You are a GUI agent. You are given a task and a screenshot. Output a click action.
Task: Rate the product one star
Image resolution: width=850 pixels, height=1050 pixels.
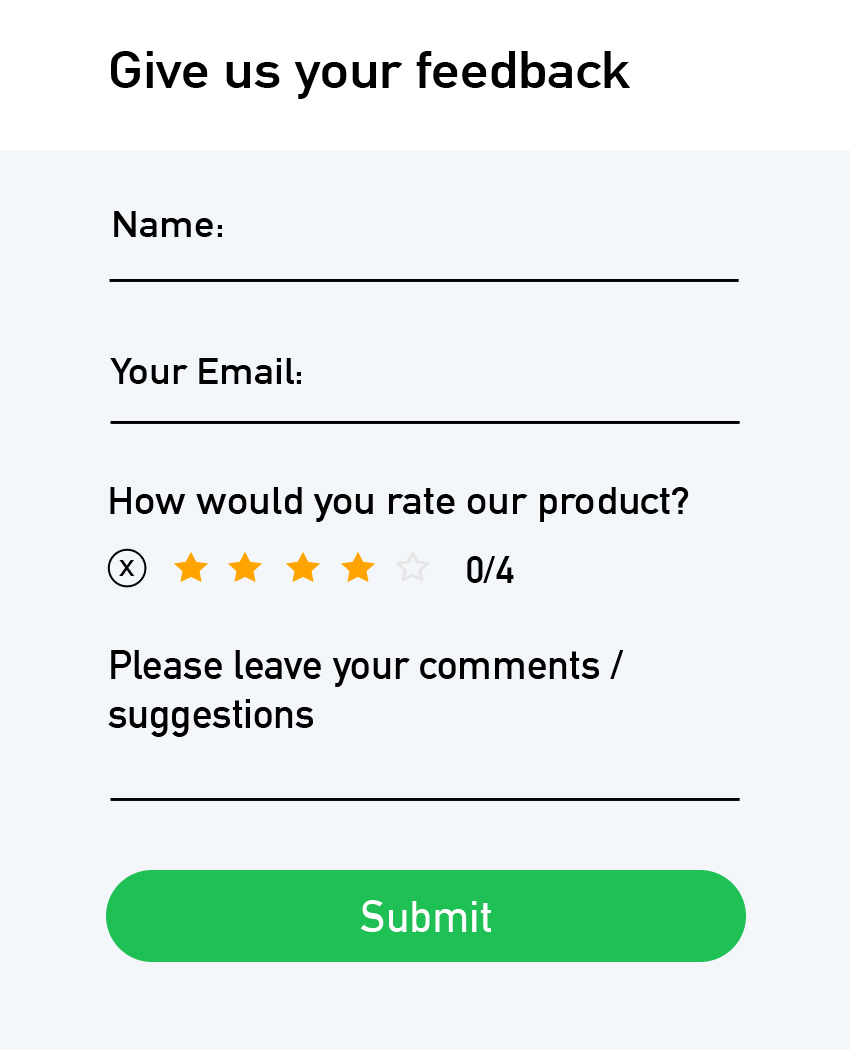(191, 568)
